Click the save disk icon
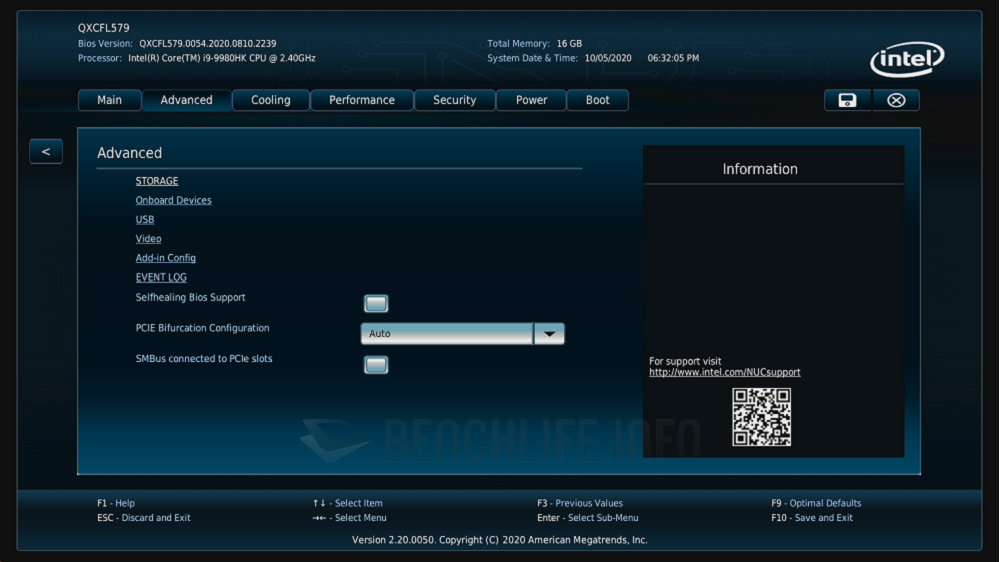 pyautogui.click(x=847, y=100)
